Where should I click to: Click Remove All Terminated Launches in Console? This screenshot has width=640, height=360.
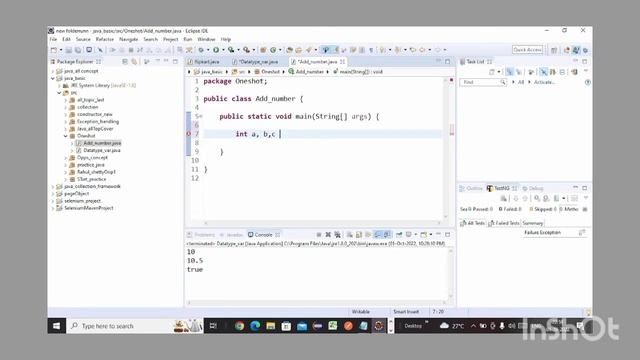tap(337, 235)
